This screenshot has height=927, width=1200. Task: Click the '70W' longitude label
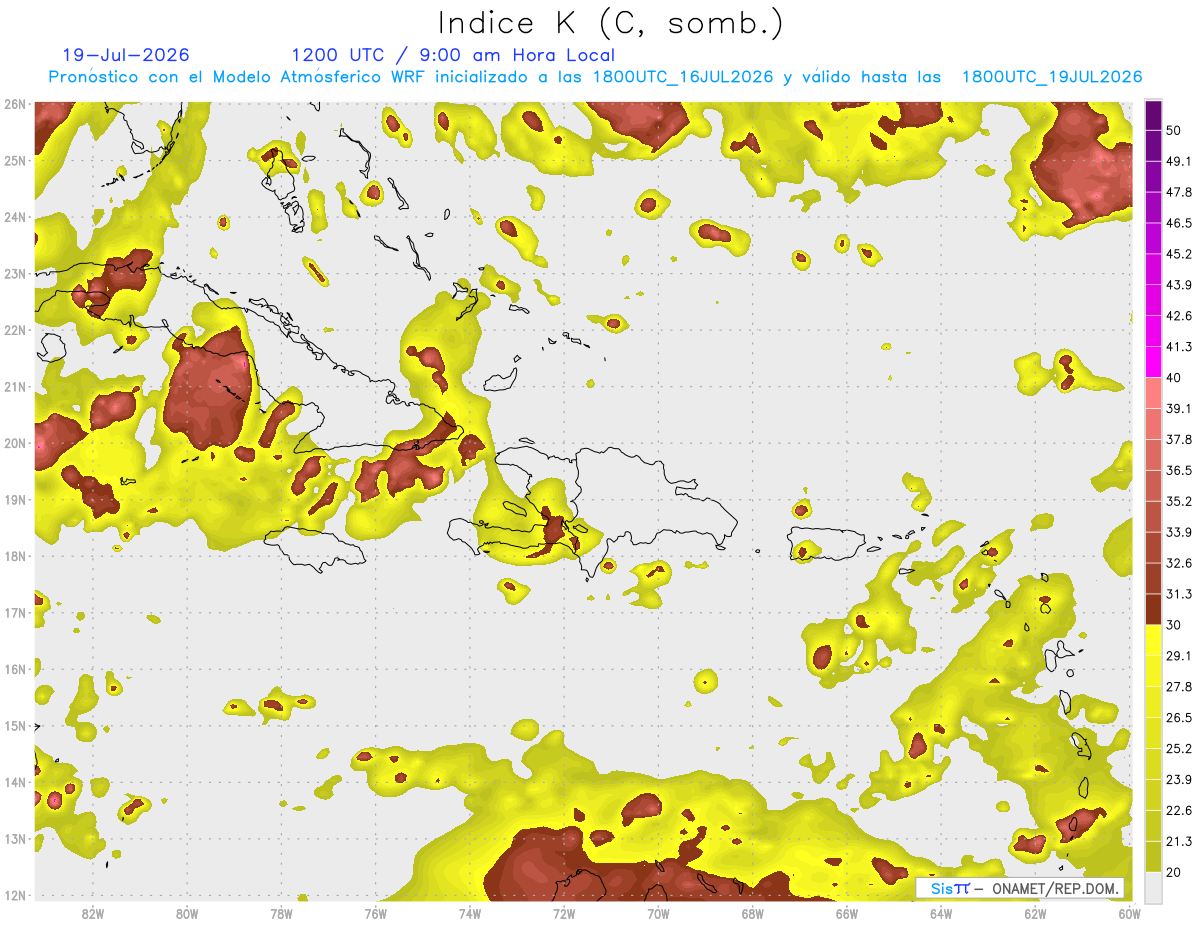(x=658, y=912)
